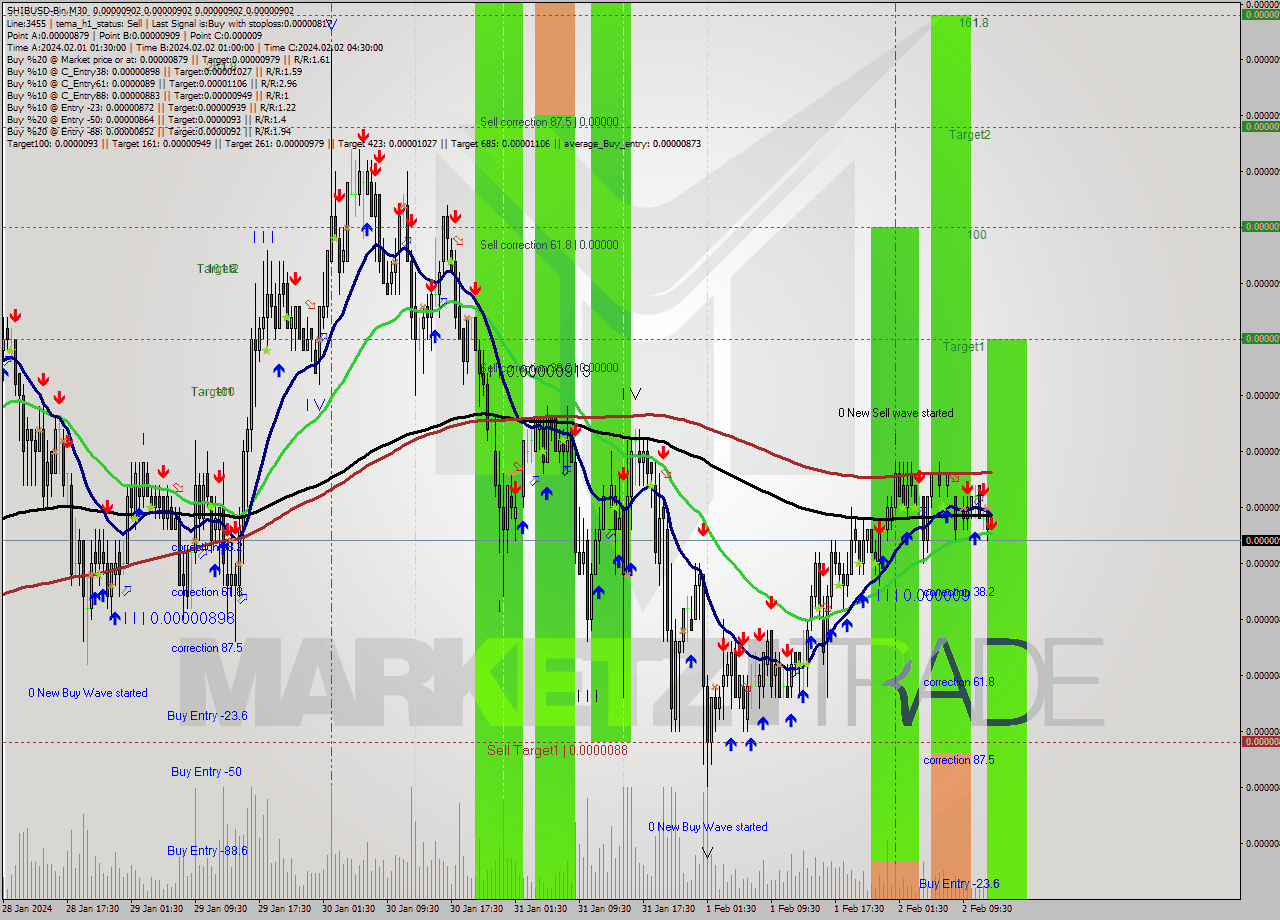This screenshot has height=920, width=1280.
Task: Click the '100' Fibonacci level label
Action: point(977,235)
